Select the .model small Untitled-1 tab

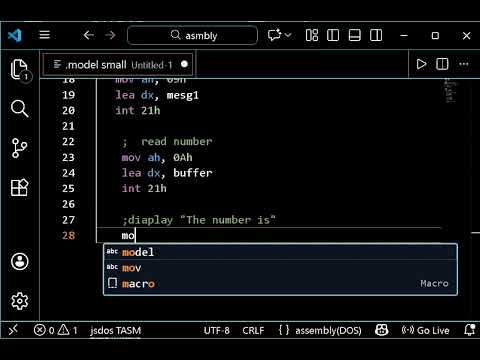tap(118, 64)
